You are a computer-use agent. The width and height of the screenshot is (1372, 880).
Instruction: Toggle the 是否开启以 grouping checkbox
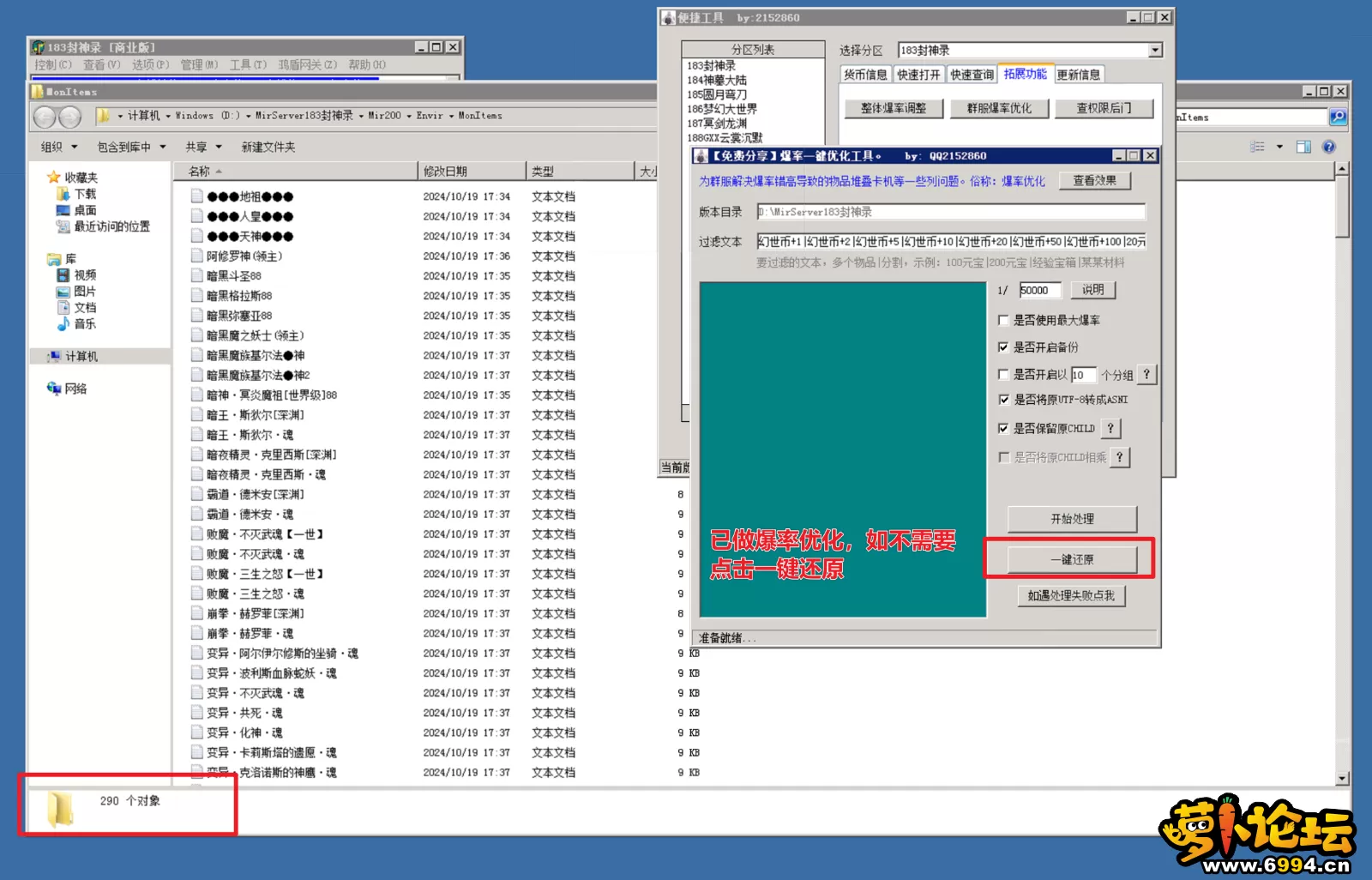click(1003, 375)
